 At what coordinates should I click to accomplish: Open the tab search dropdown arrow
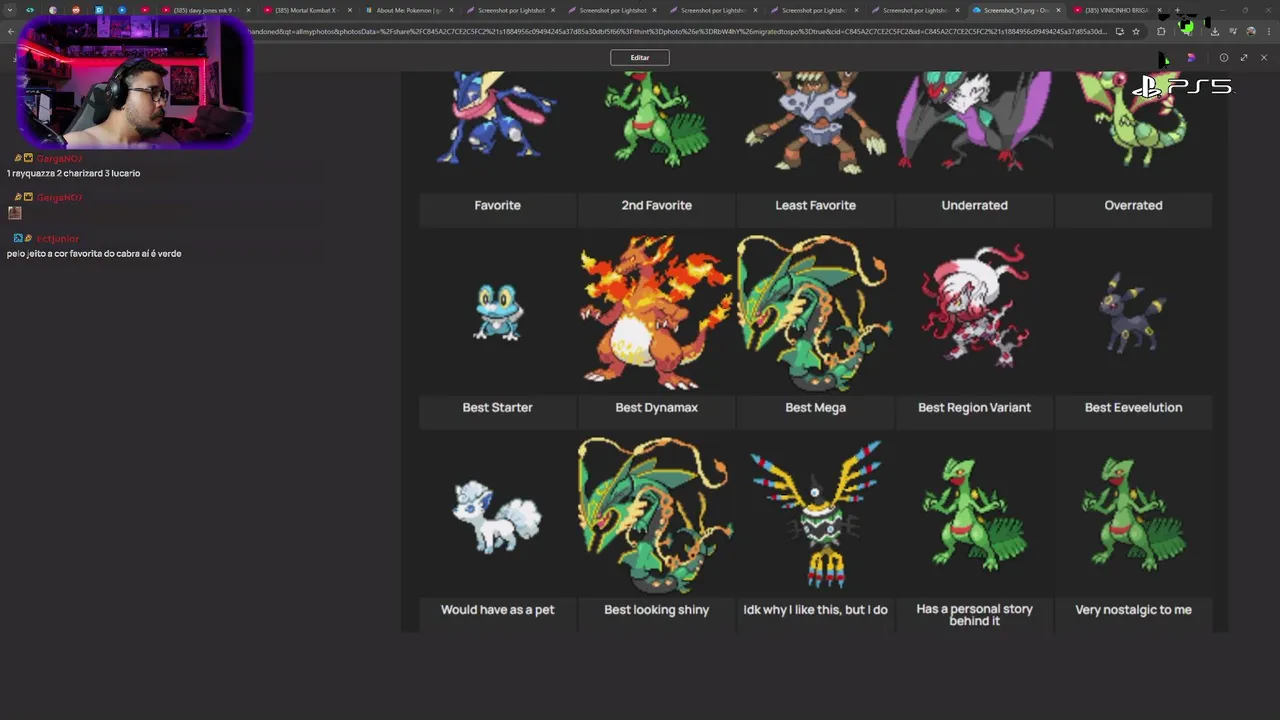coord(10,10)
